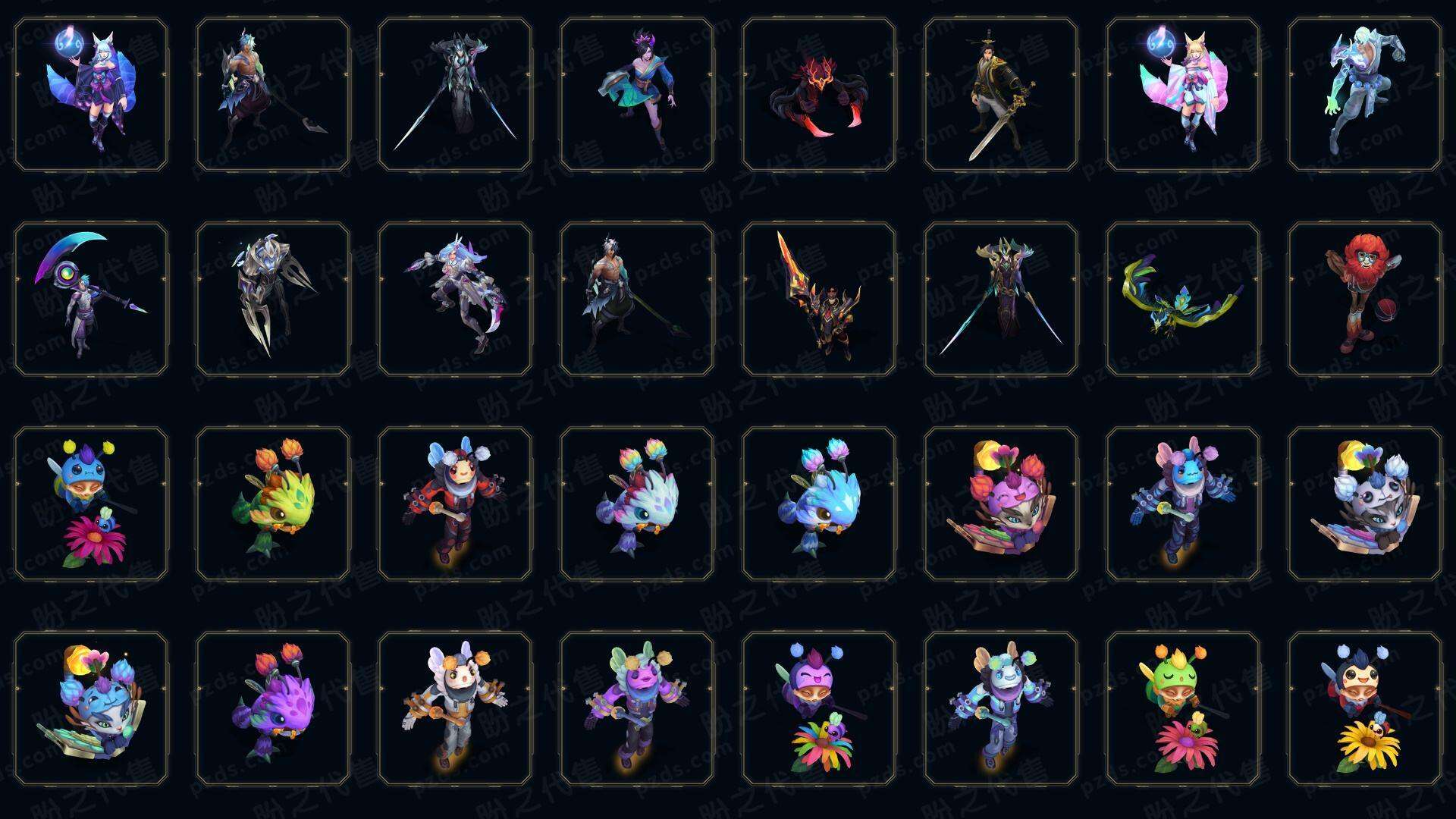Screen dimensions: 1456x819
Task: Pick the swordsman in black-gold robe
Action: pyautogui.click(x=1001, y=95)
